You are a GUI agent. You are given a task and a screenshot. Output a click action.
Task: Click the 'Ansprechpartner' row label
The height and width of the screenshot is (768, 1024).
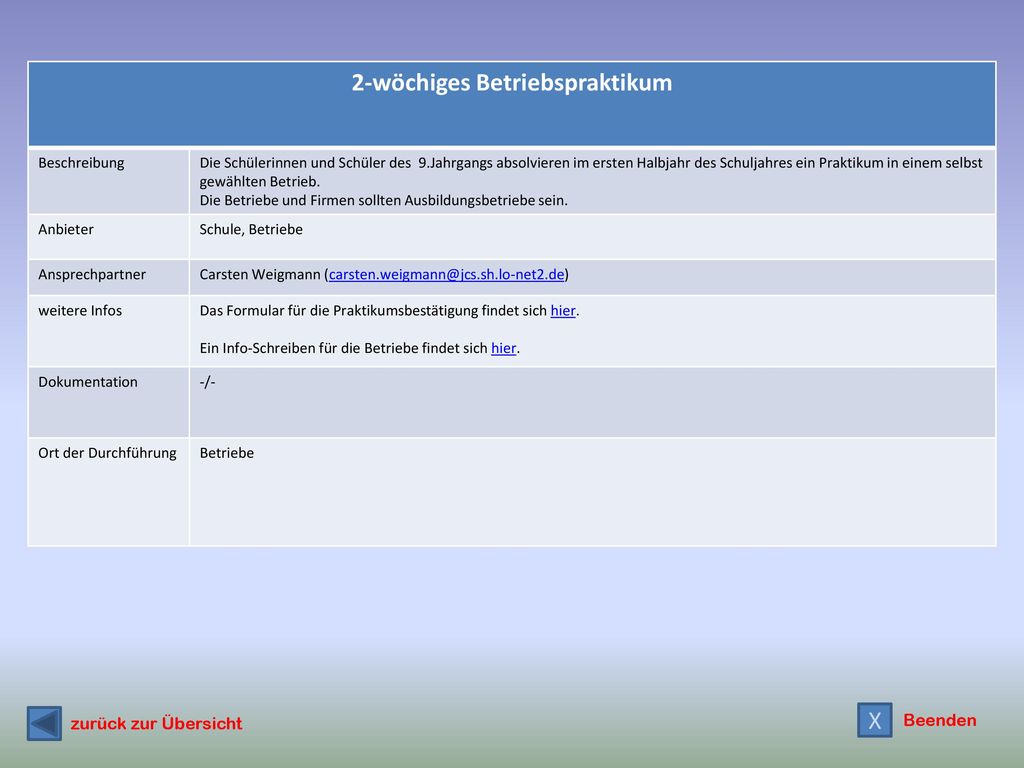[92, 274]
